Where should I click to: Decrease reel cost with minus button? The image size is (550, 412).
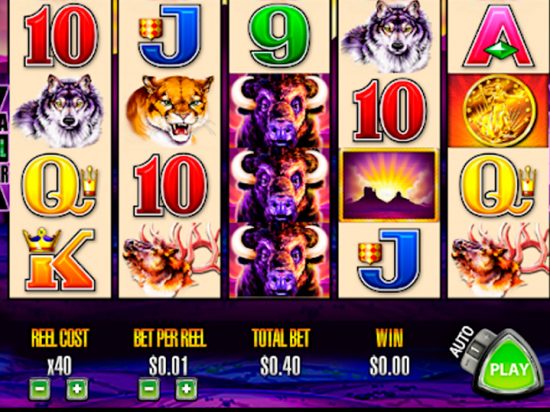pyautogui.click(x=40, y=389)
